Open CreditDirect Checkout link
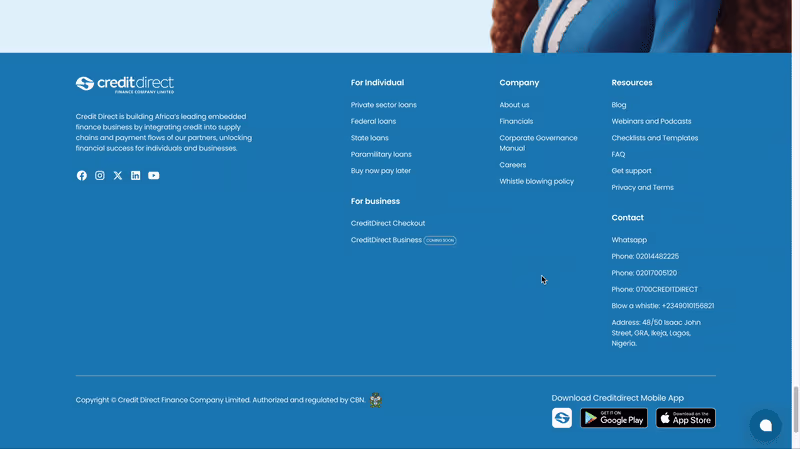The height and width of the screenshot is (449, 800). click(388, 223)
